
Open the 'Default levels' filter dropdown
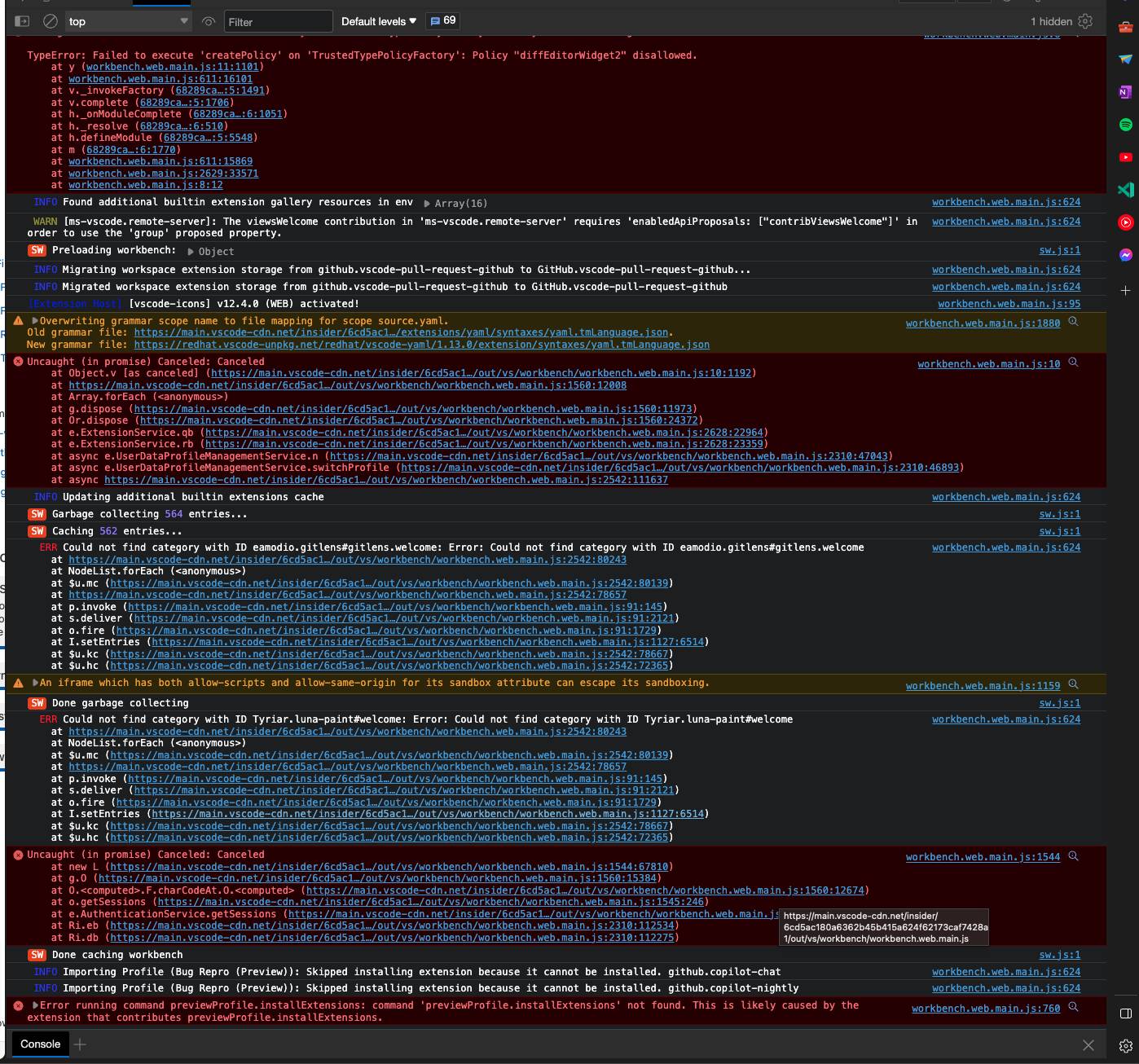377,21
